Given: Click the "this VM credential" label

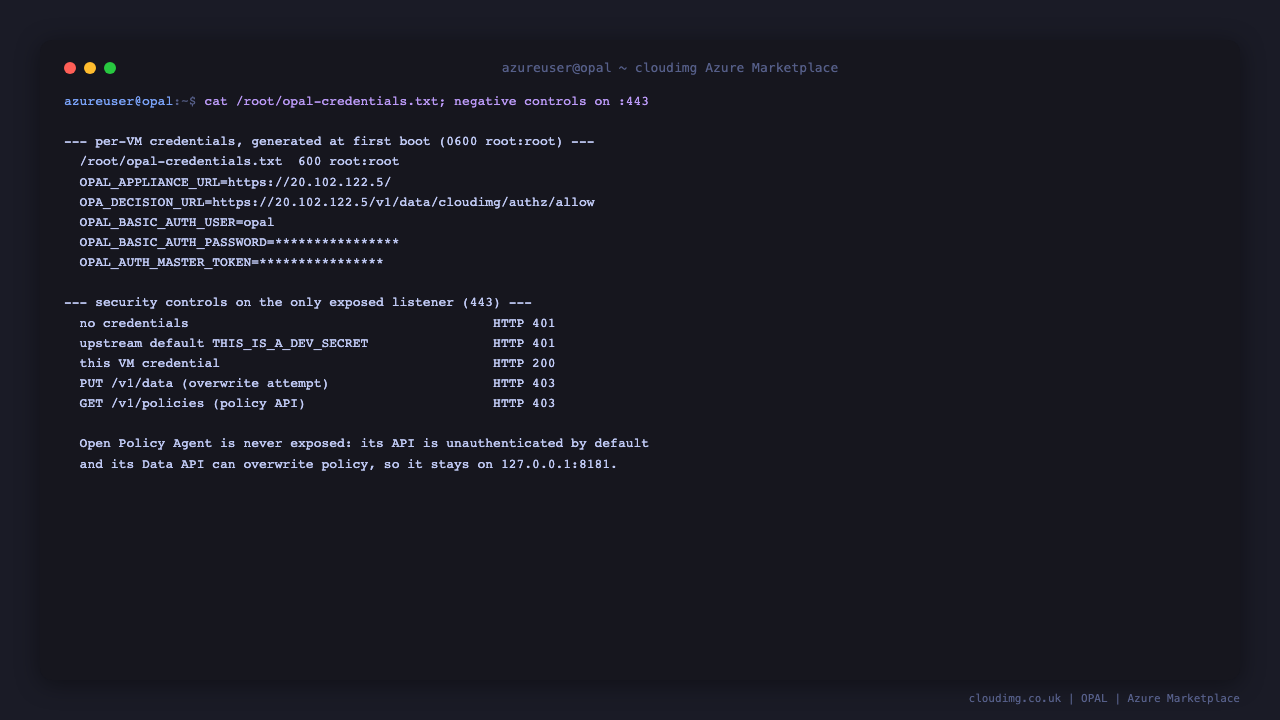Looking at the screenshot, I should 149,363.
